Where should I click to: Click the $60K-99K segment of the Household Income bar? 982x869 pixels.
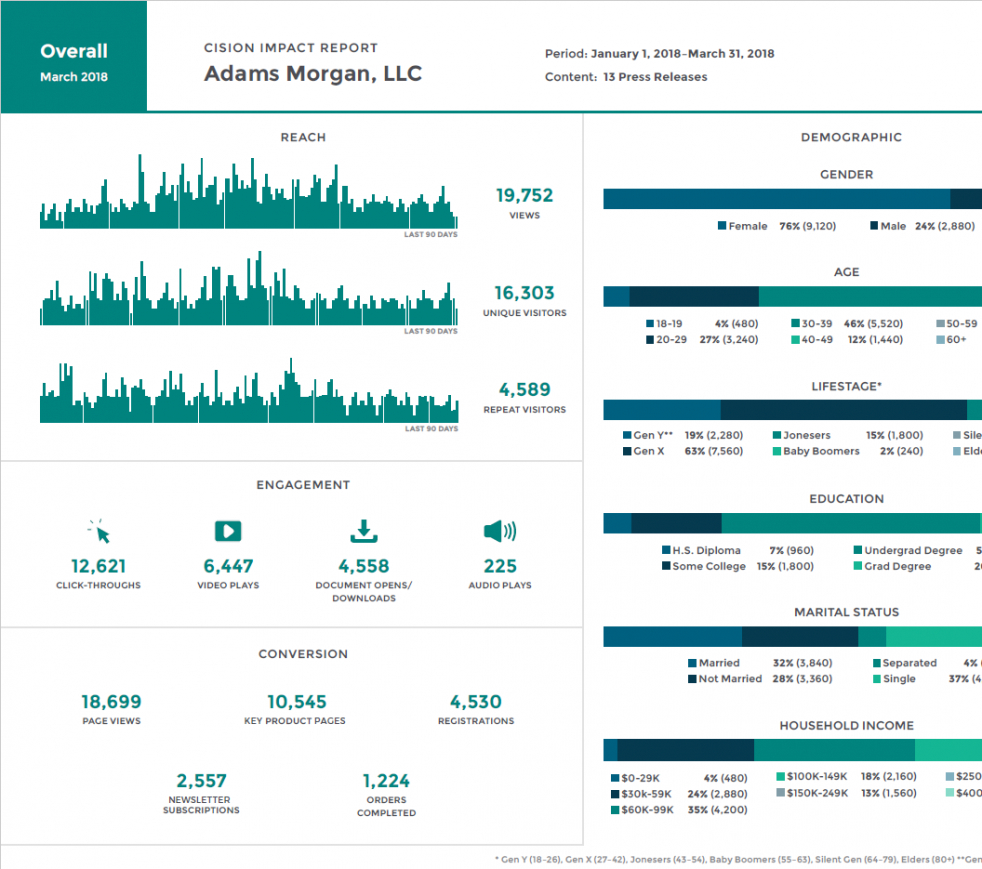[834, 749]
